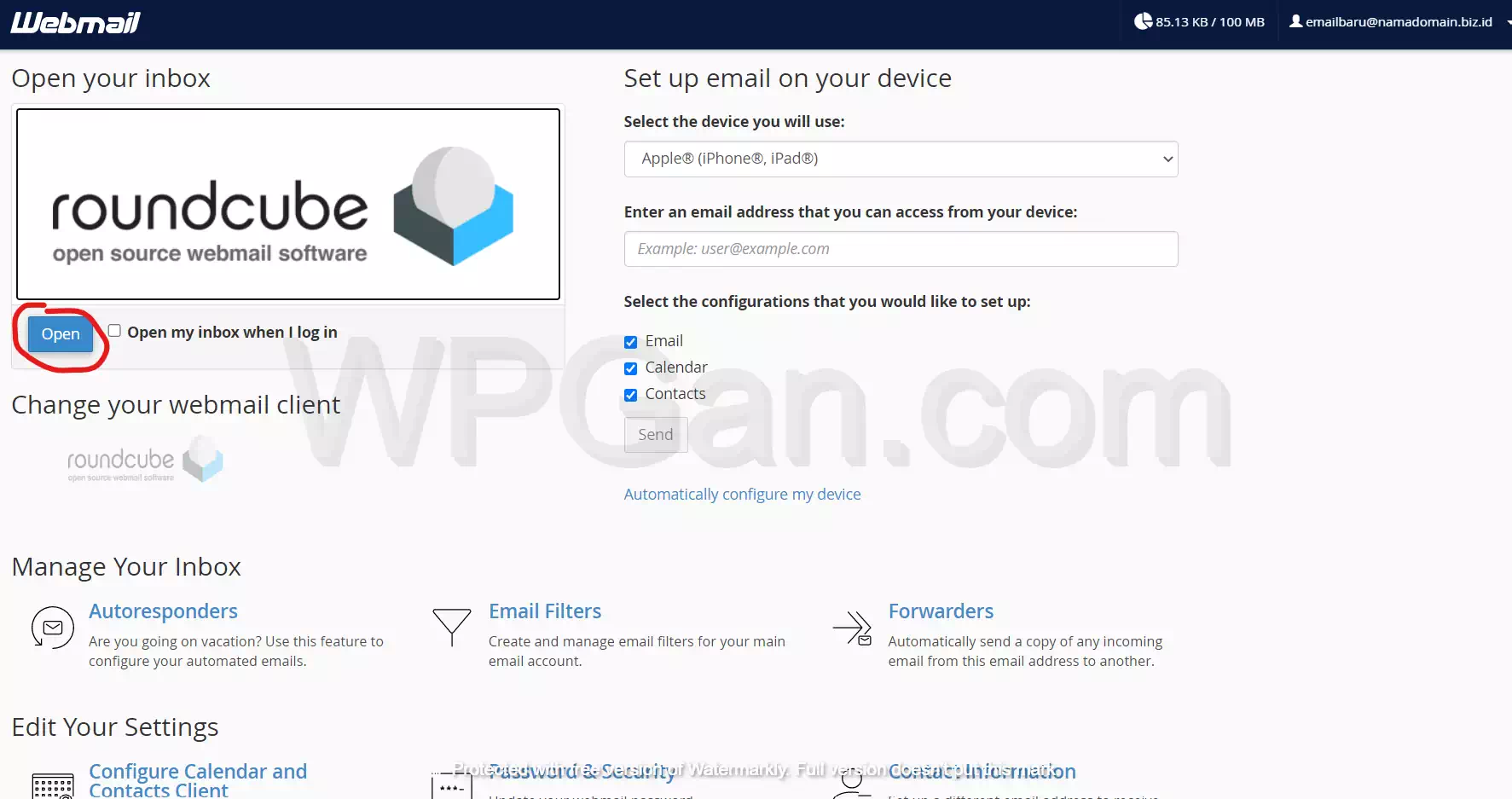Image resolution: width=1512 pixels, height=799 pixels.
Task: Click the Change your webmail client heading
Action: [x=176, y=405]
